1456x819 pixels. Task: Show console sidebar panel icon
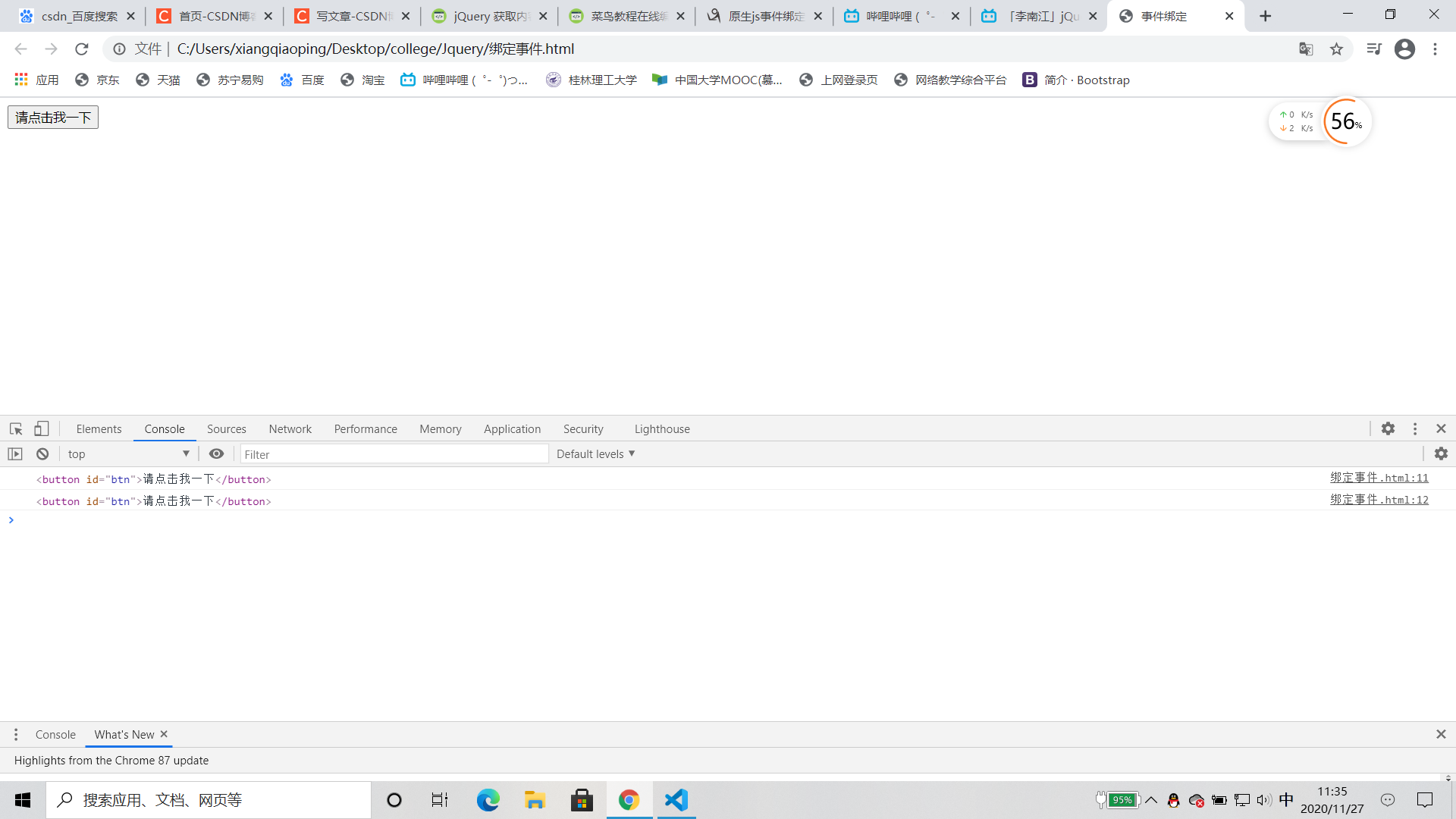coord(15,453)
